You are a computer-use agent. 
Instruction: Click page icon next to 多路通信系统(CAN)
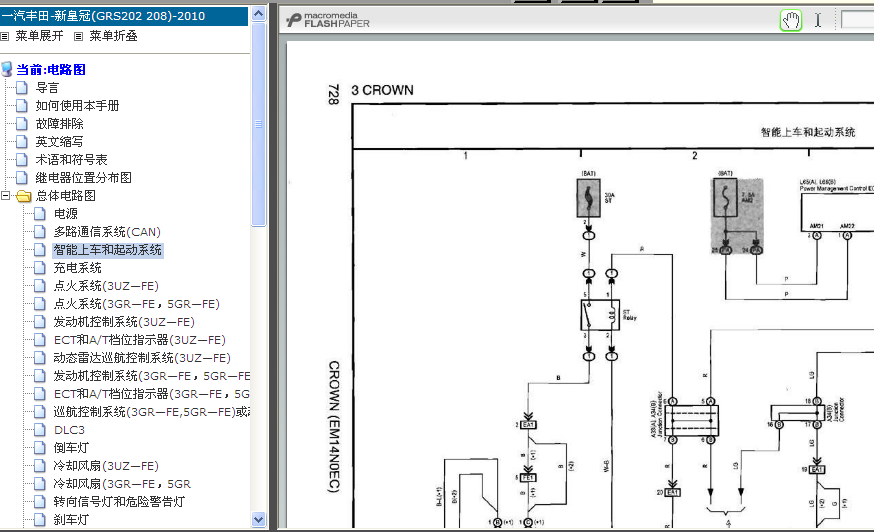click(x=40, y=231)
